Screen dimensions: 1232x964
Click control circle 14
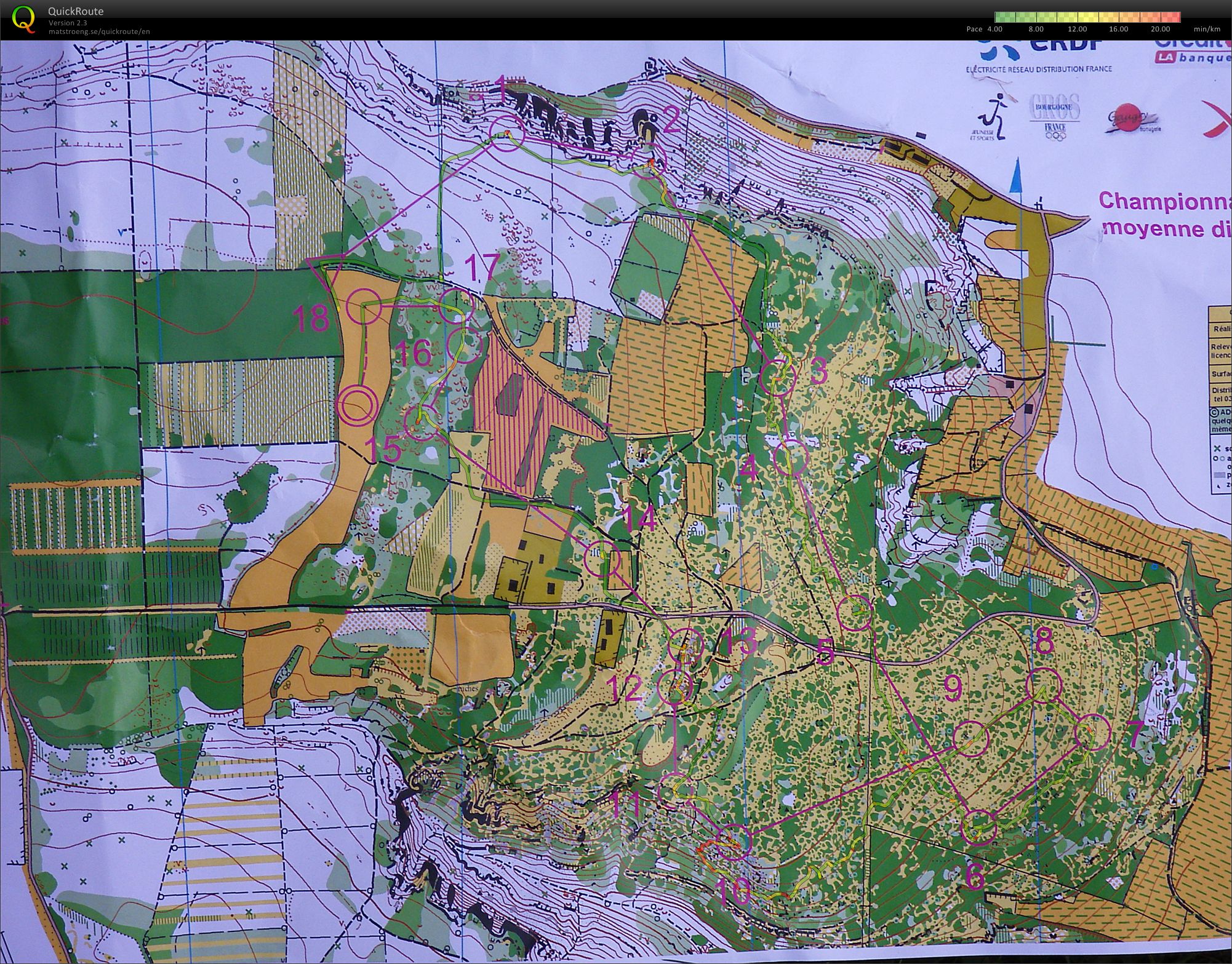[601, 559]
